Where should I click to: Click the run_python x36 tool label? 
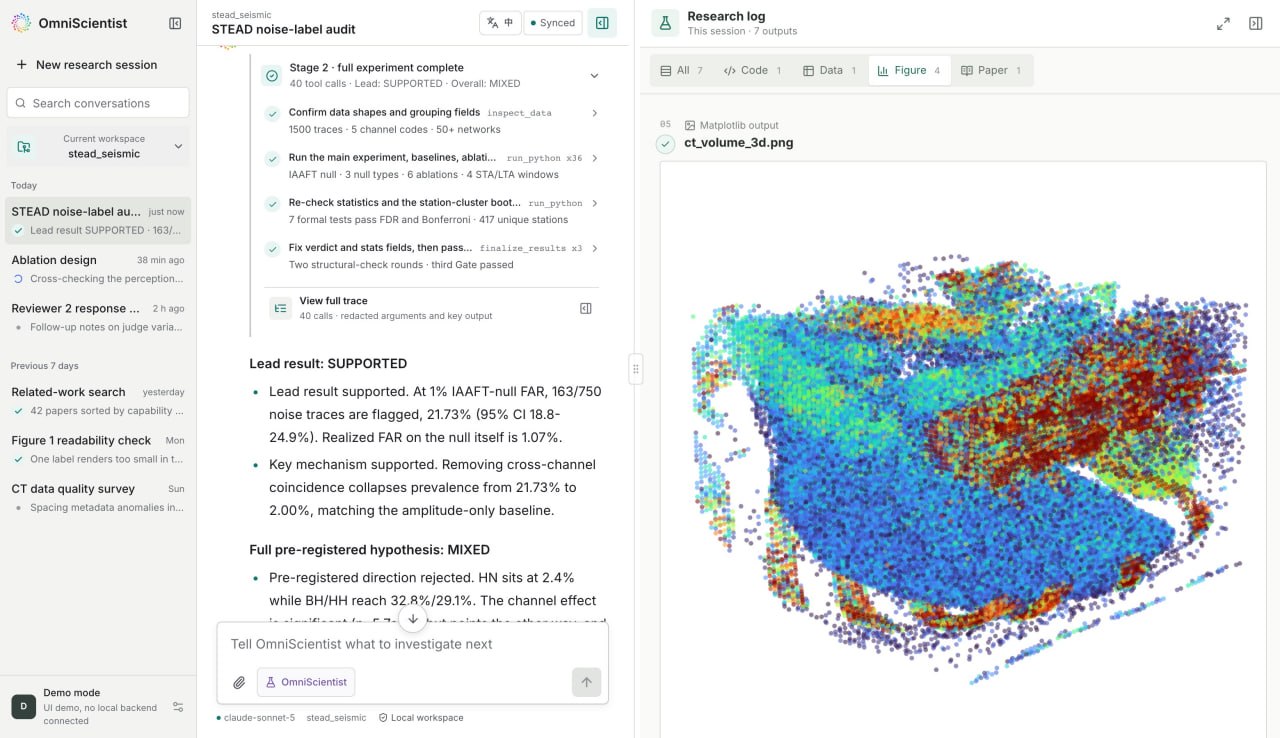(544, 158)
